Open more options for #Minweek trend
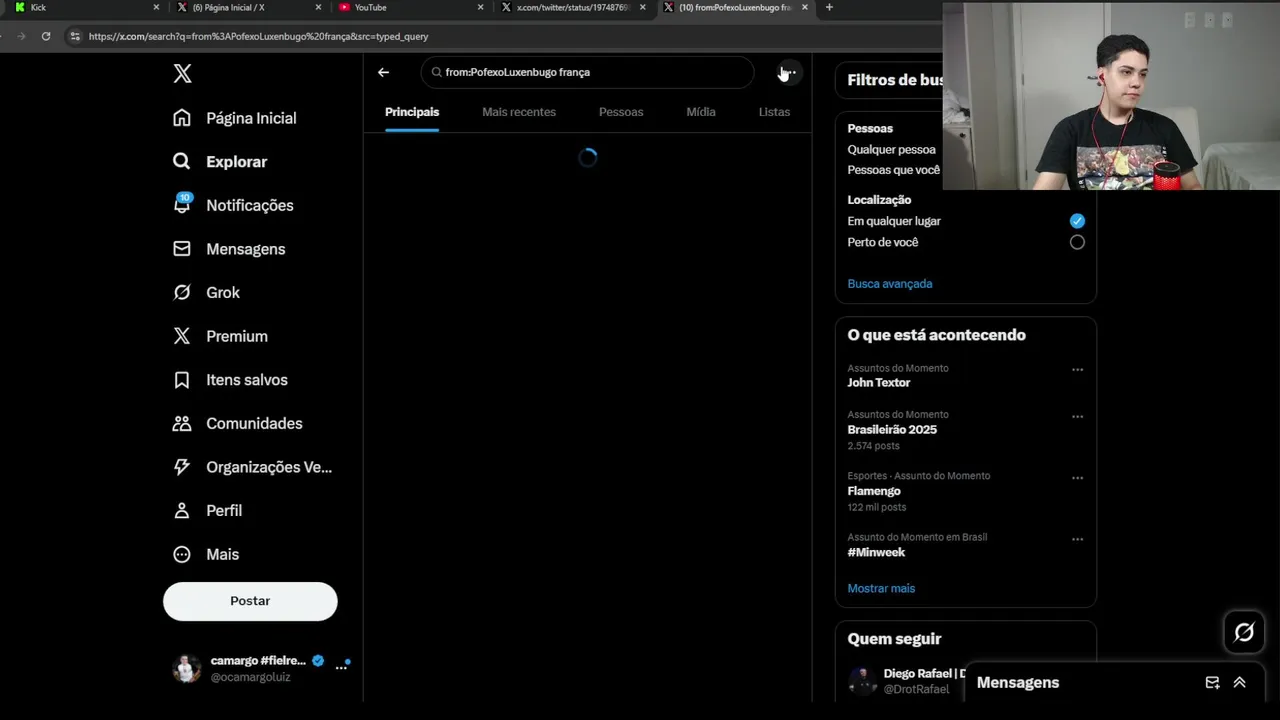The height and width of the screenshot is (720, 1280). 1077,539
